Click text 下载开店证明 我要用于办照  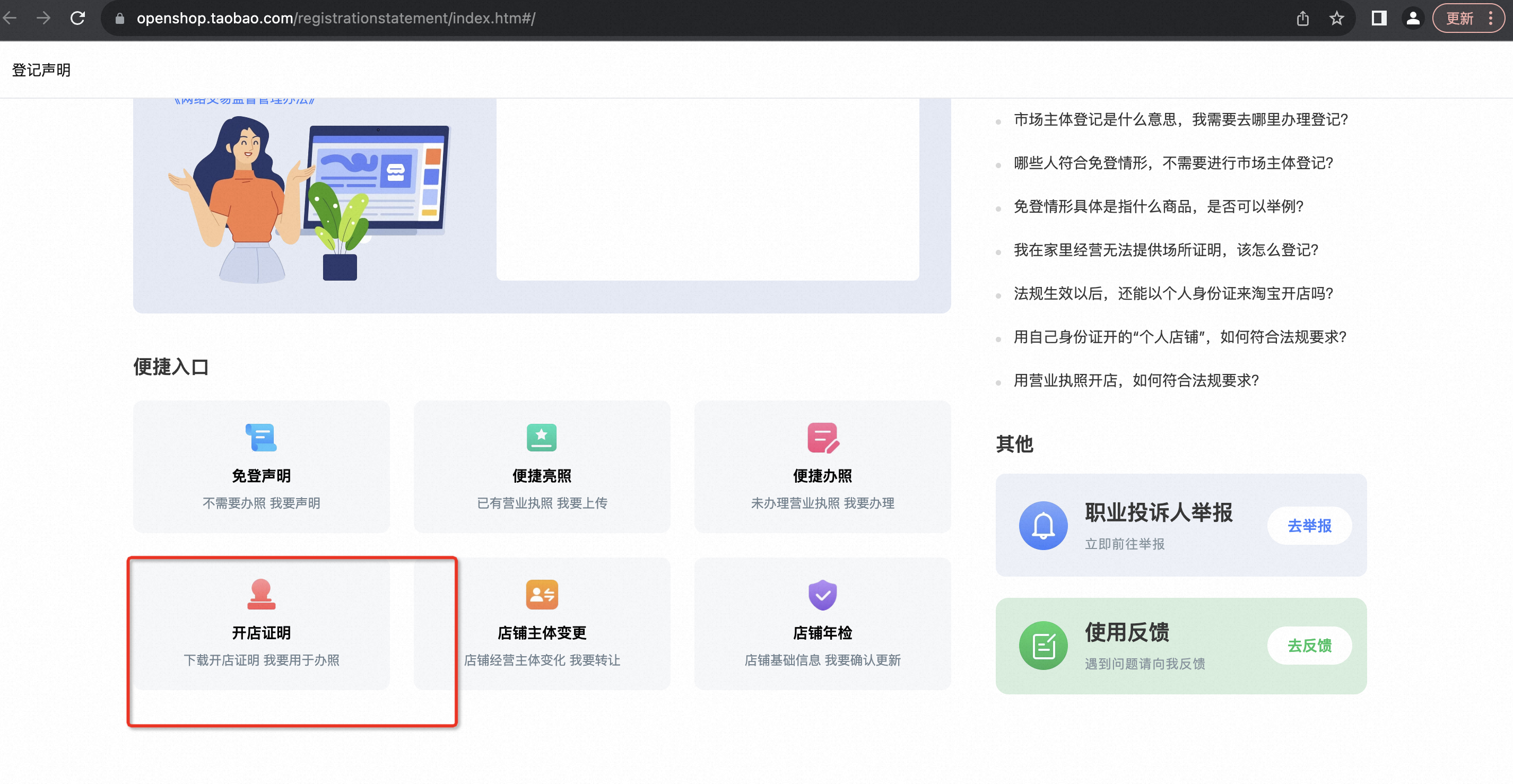coord(262,660)
